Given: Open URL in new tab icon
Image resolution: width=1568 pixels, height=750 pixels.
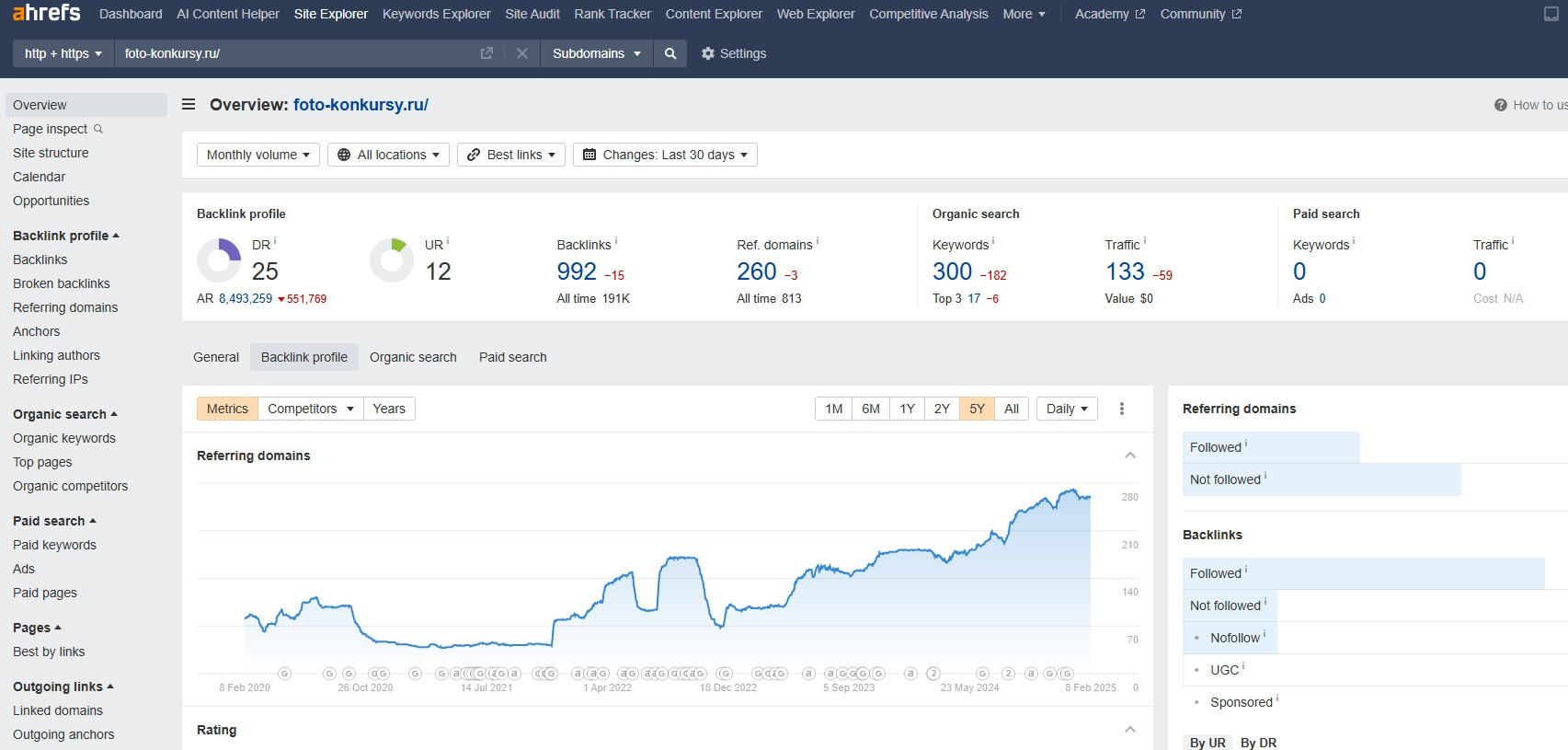Looking at the screenshot, I should coord(486,53).
